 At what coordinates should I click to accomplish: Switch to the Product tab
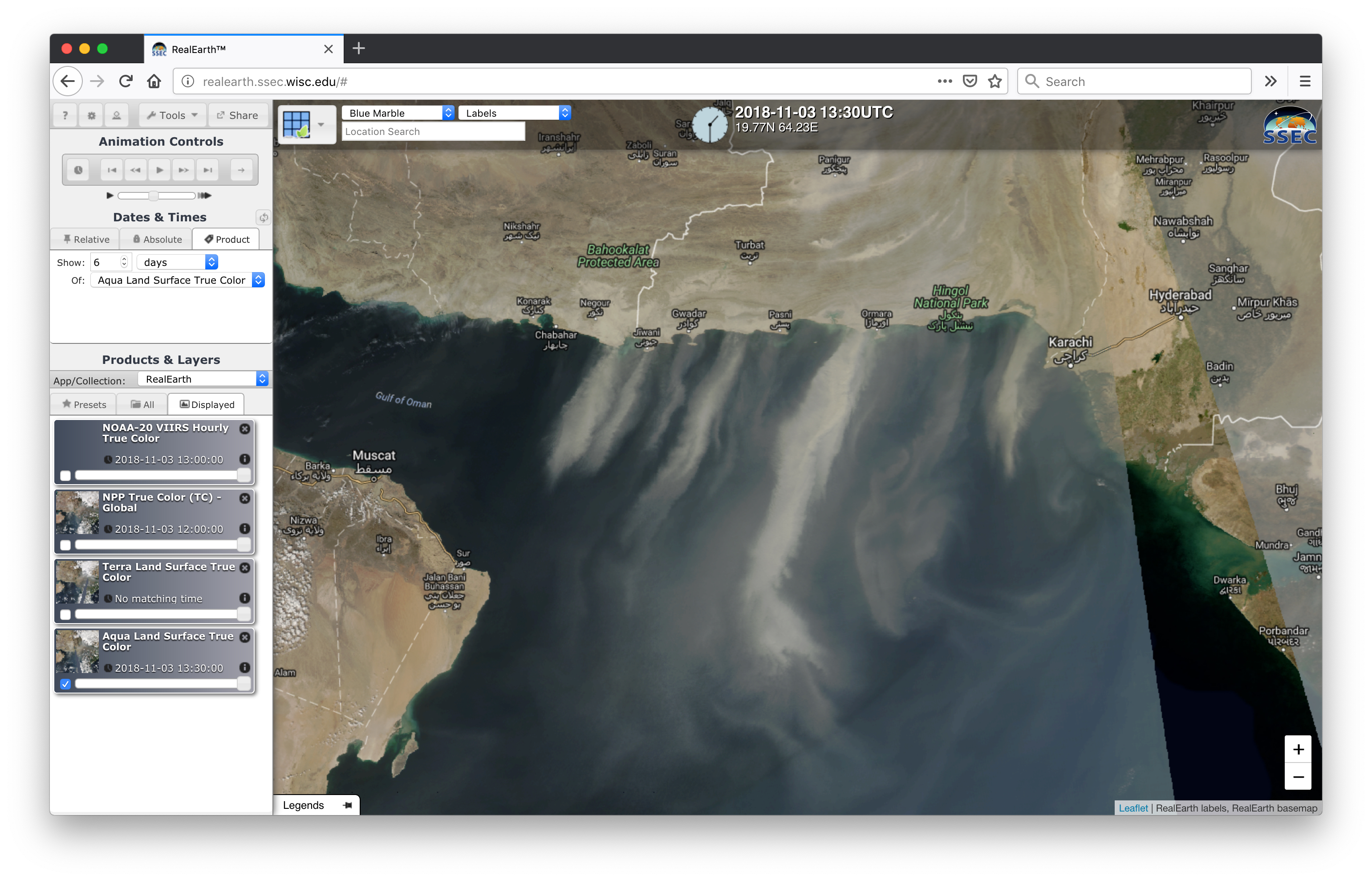point(227,239)
